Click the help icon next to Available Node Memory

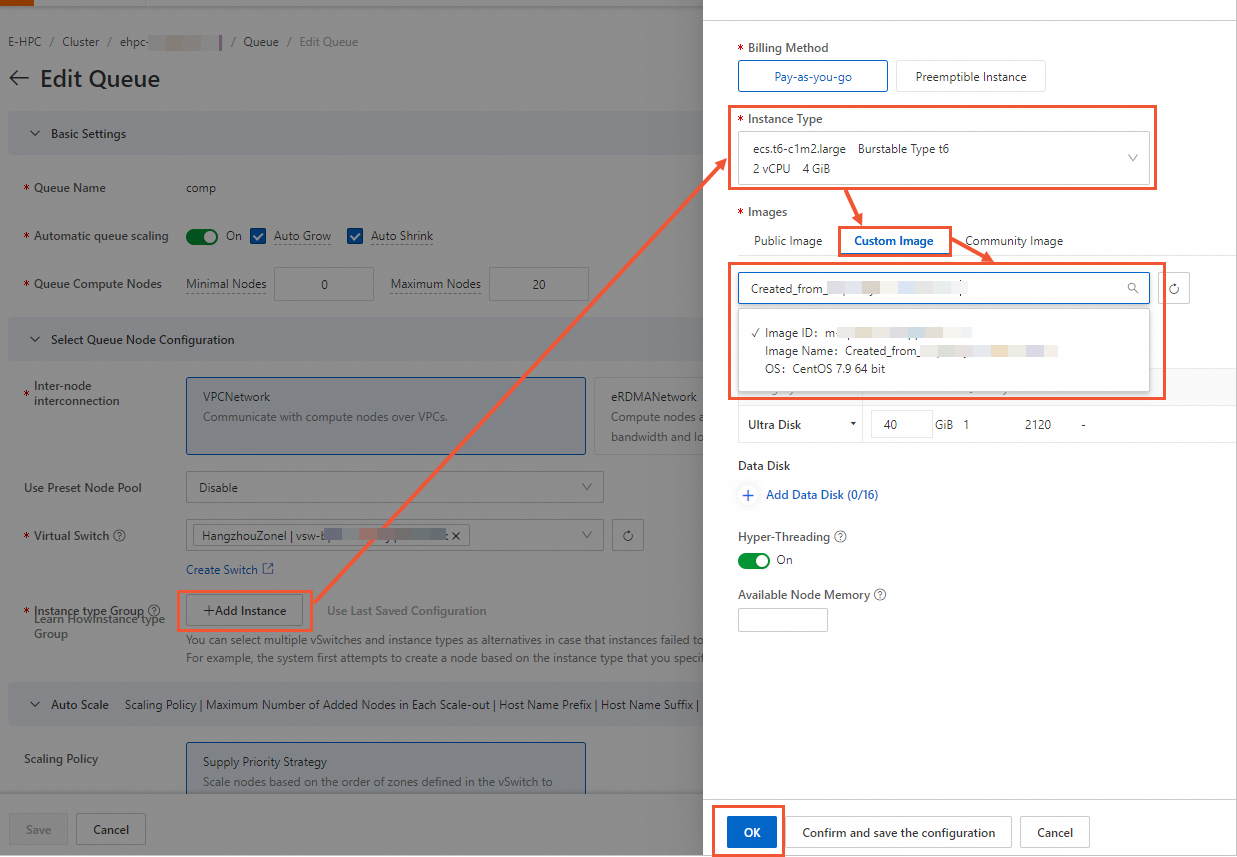[x=880, y=595]
